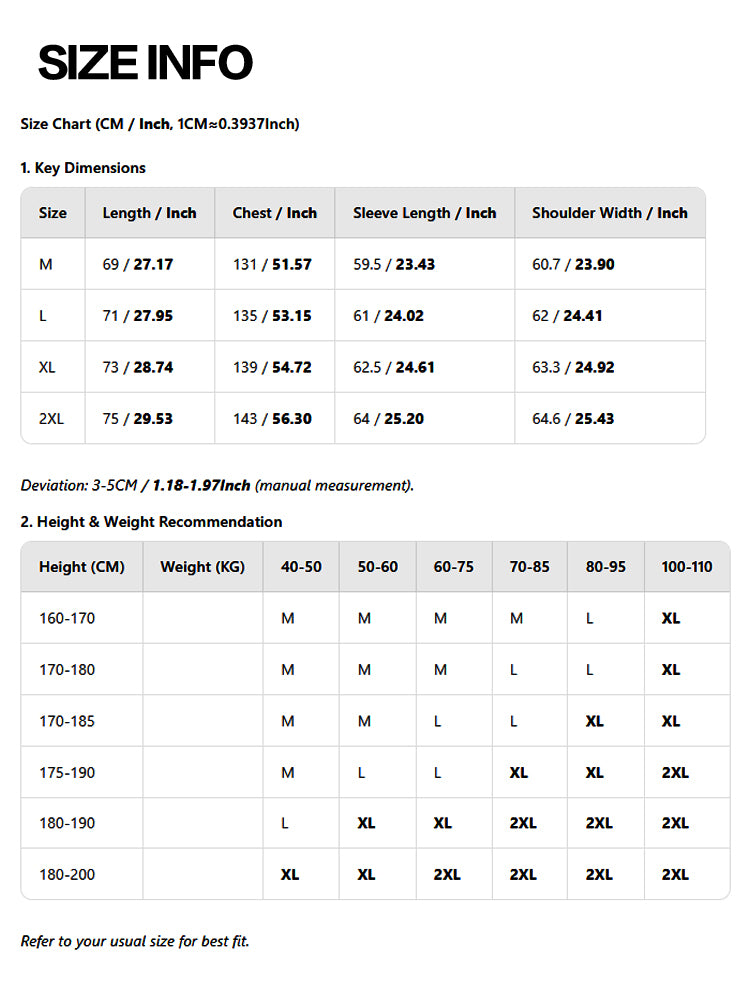This screenshot has width=750, height=982.
Task: Click the Deviation 3-5CM note text
Action: [x=217, y=485]
